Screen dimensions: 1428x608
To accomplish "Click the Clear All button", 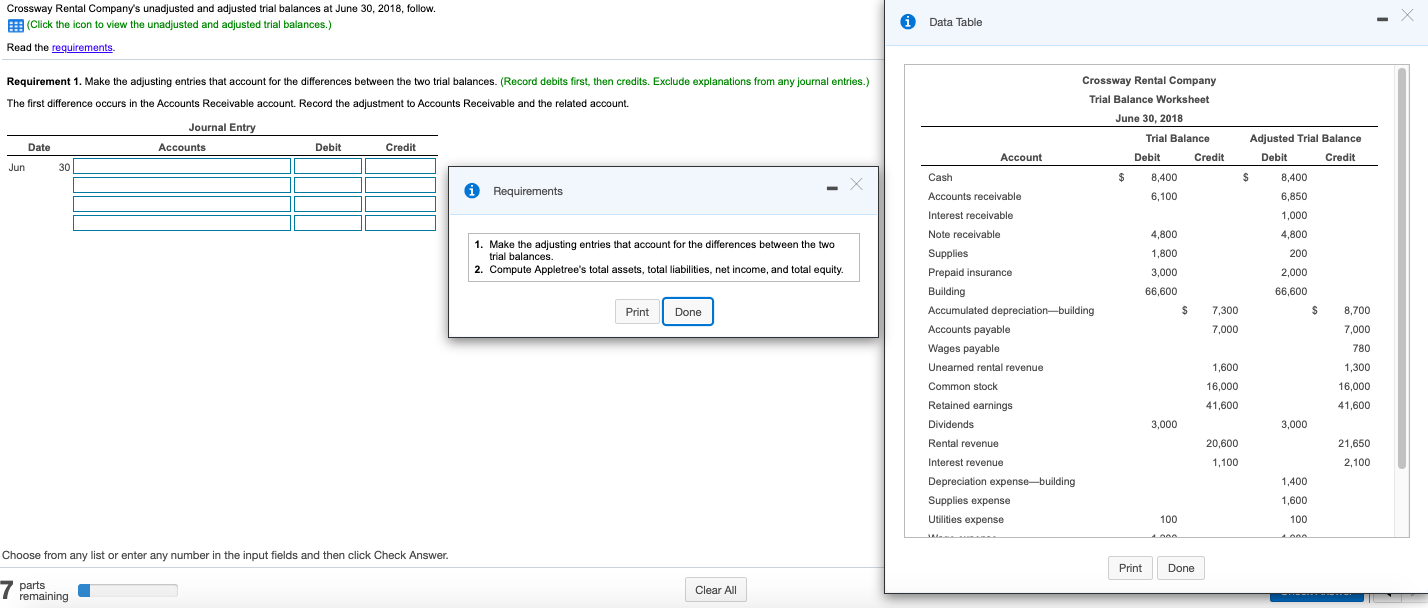I will [x=716, y=590].
